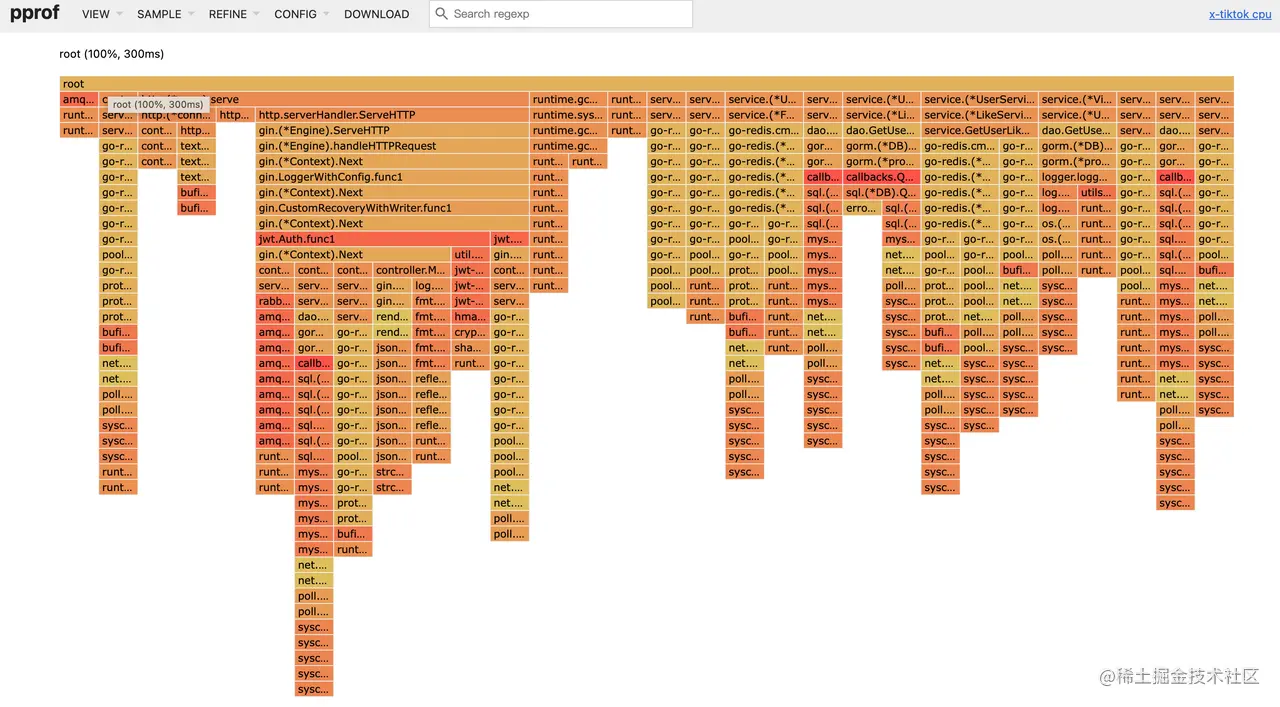1280x707 pixels.
Task: Select the service.(*Li... frame
Action: pos(881,115)
